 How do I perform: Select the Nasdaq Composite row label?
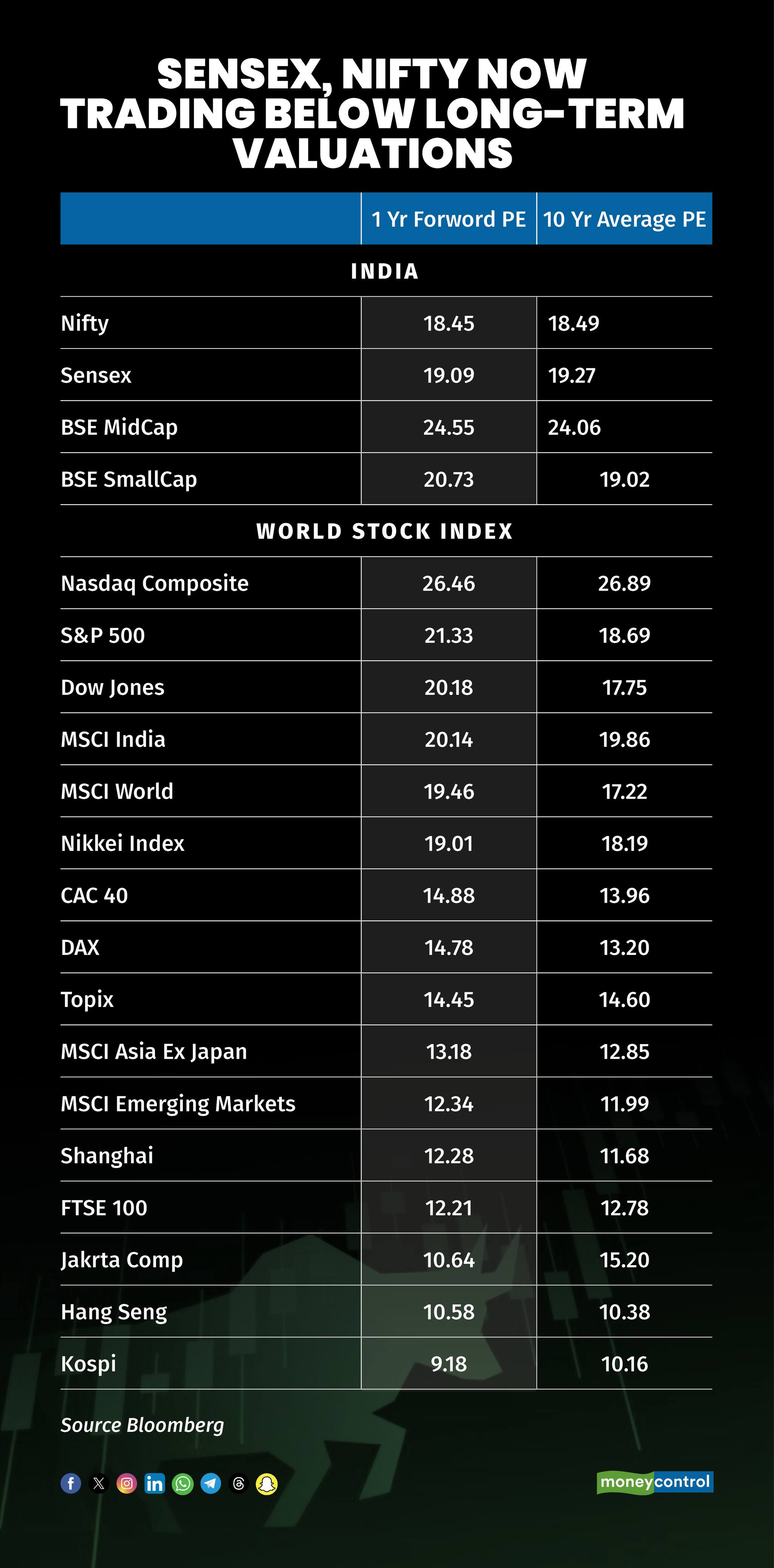tap(155, 583)
